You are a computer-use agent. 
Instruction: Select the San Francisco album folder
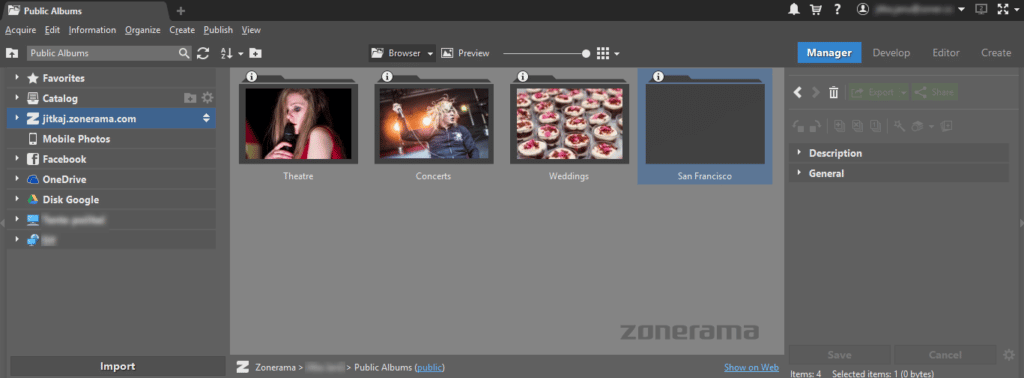[x=705, y=125]
